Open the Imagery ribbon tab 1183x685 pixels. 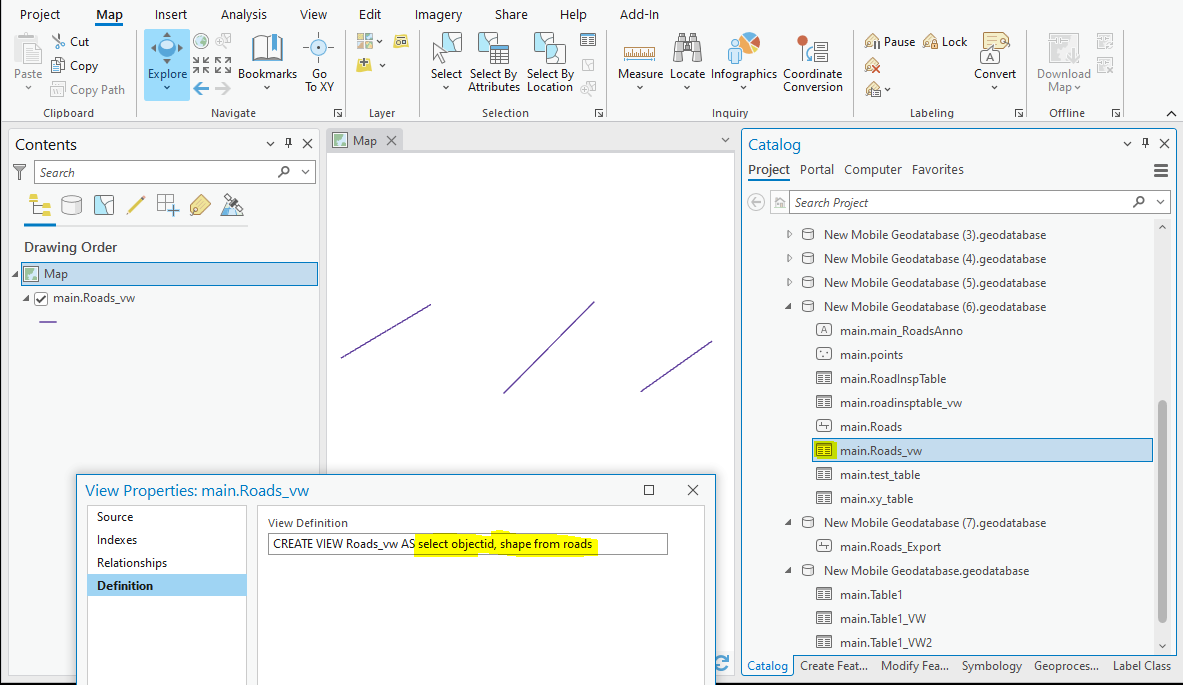438,14
